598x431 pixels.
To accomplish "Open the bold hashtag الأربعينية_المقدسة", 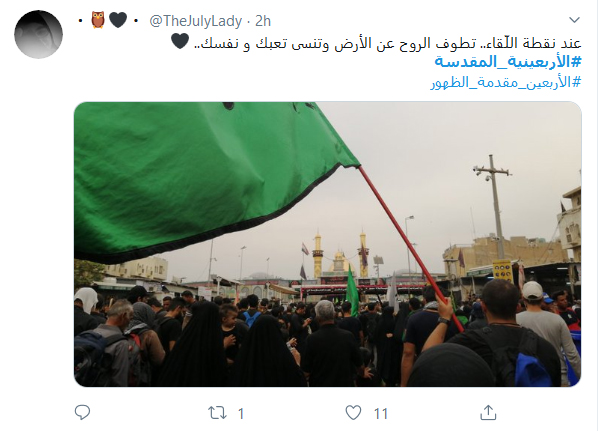I will [x=508, y=62].
